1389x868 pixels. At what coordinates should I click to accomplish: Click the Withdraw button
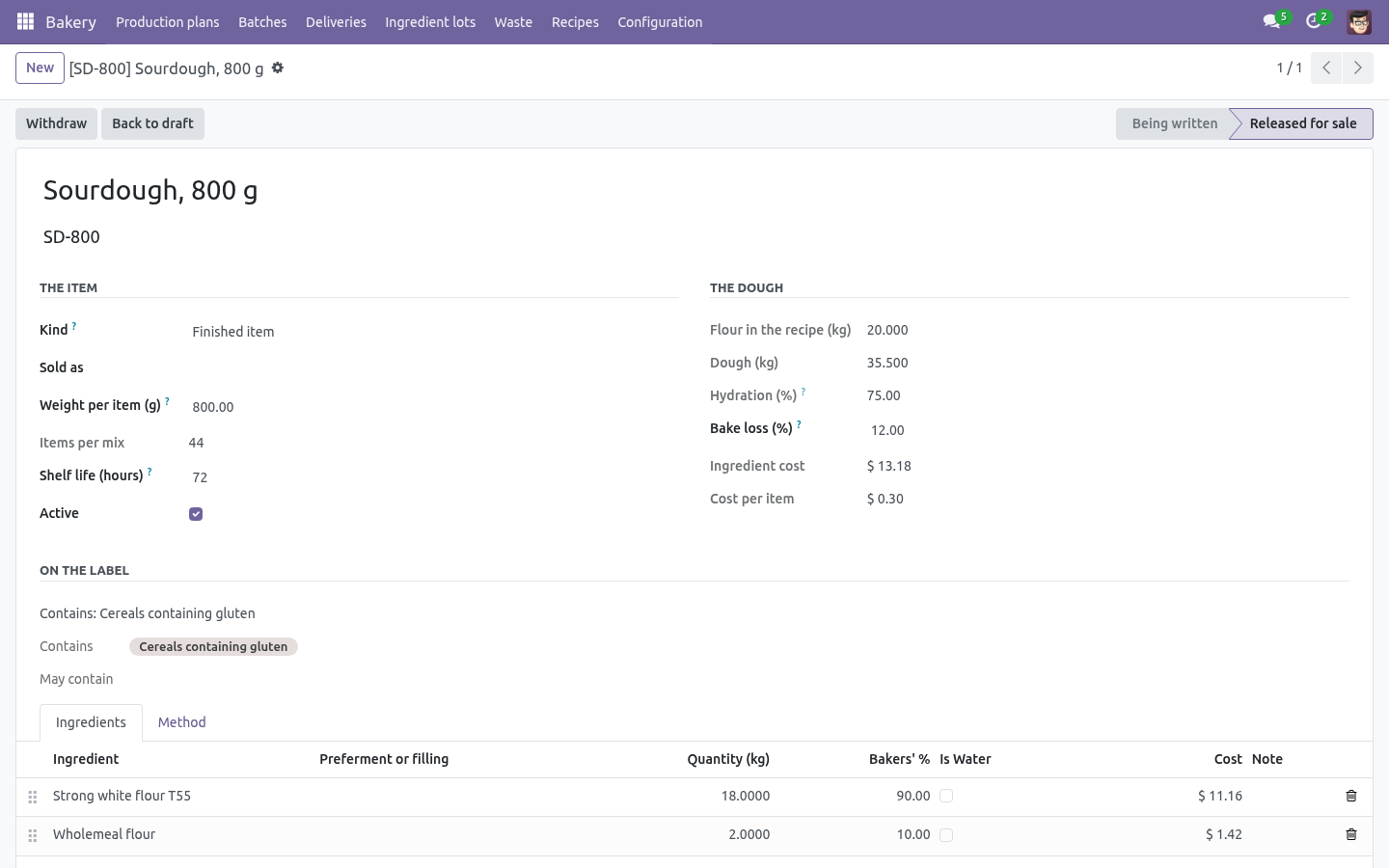tap(56, 123)
